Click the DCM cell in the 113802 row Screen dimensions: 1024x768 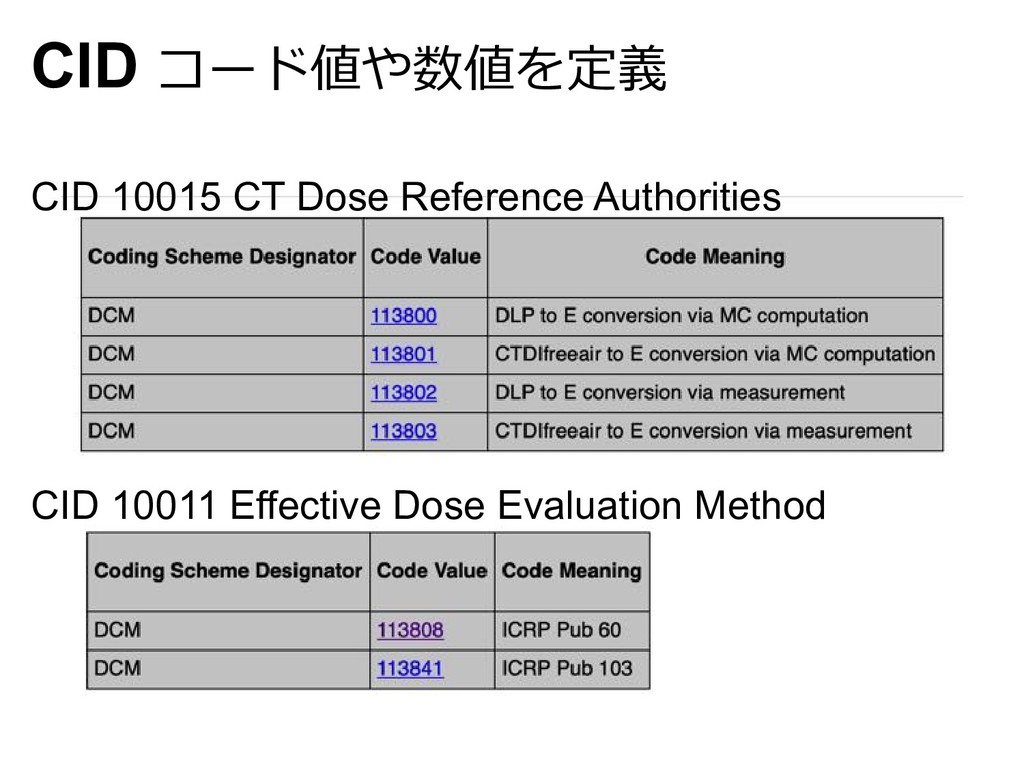tap(222, 393)
